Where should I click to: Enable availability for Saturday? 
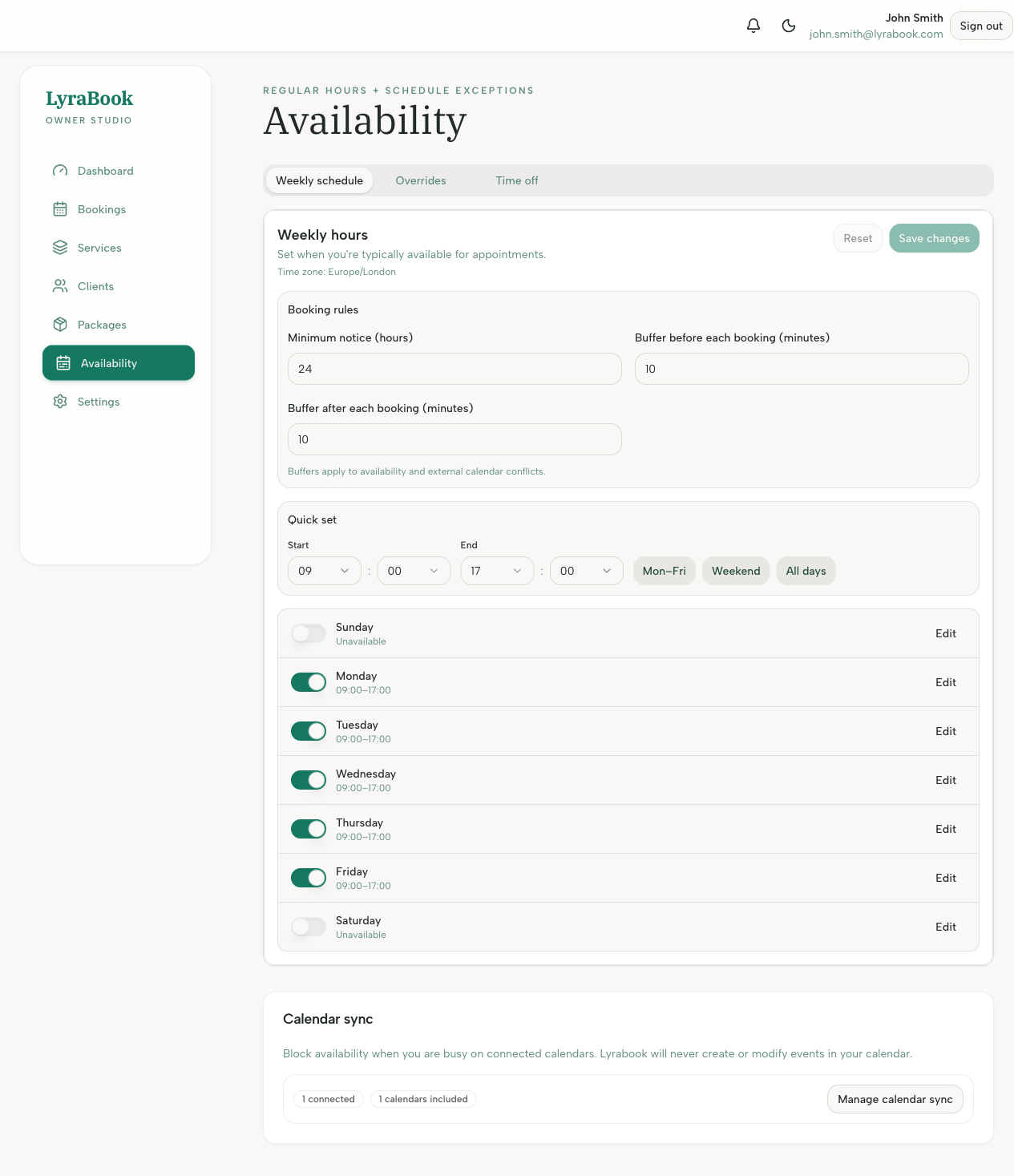point(308,927)
